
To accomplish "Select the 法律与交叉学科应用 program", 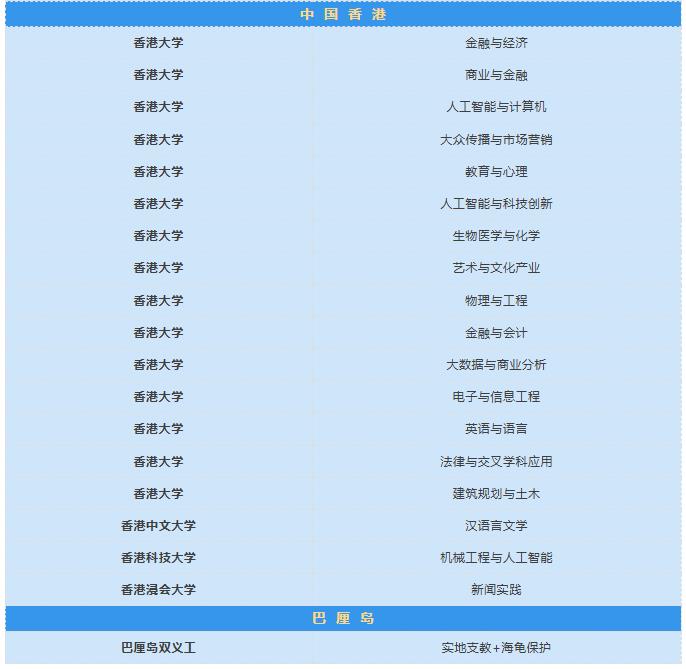I will pyautogui.click(x=496, y=462).
